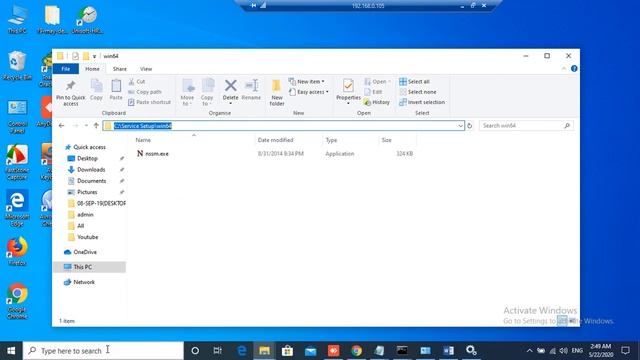Click the History ribbon button
Screen dimensions: 640x360
point(377,102)
